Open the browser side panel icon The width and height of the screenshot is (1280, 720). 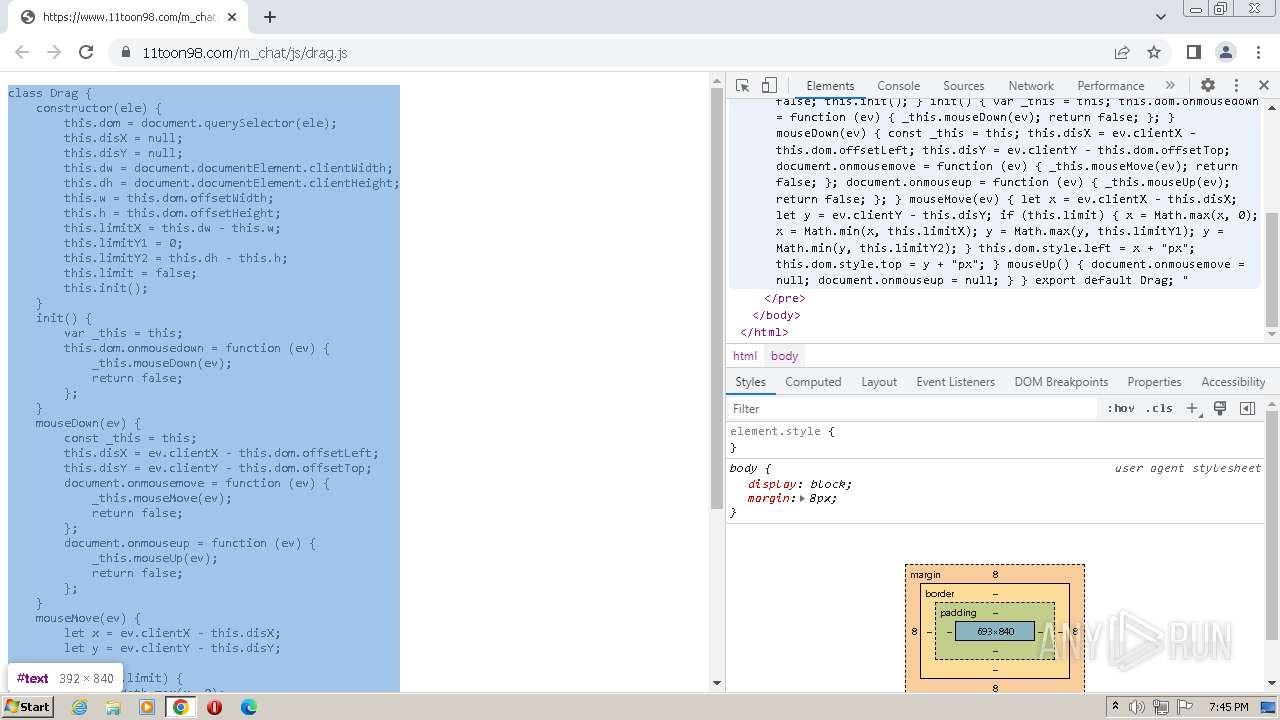click(x=1194, y=52)
